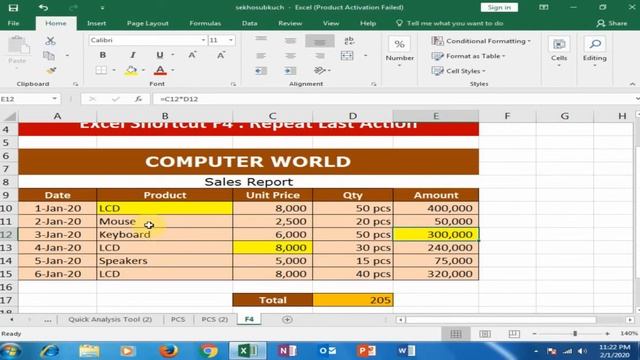Switch to Page Break Preview icon
This screenshot has height=360, width=640.
[514, 334]
